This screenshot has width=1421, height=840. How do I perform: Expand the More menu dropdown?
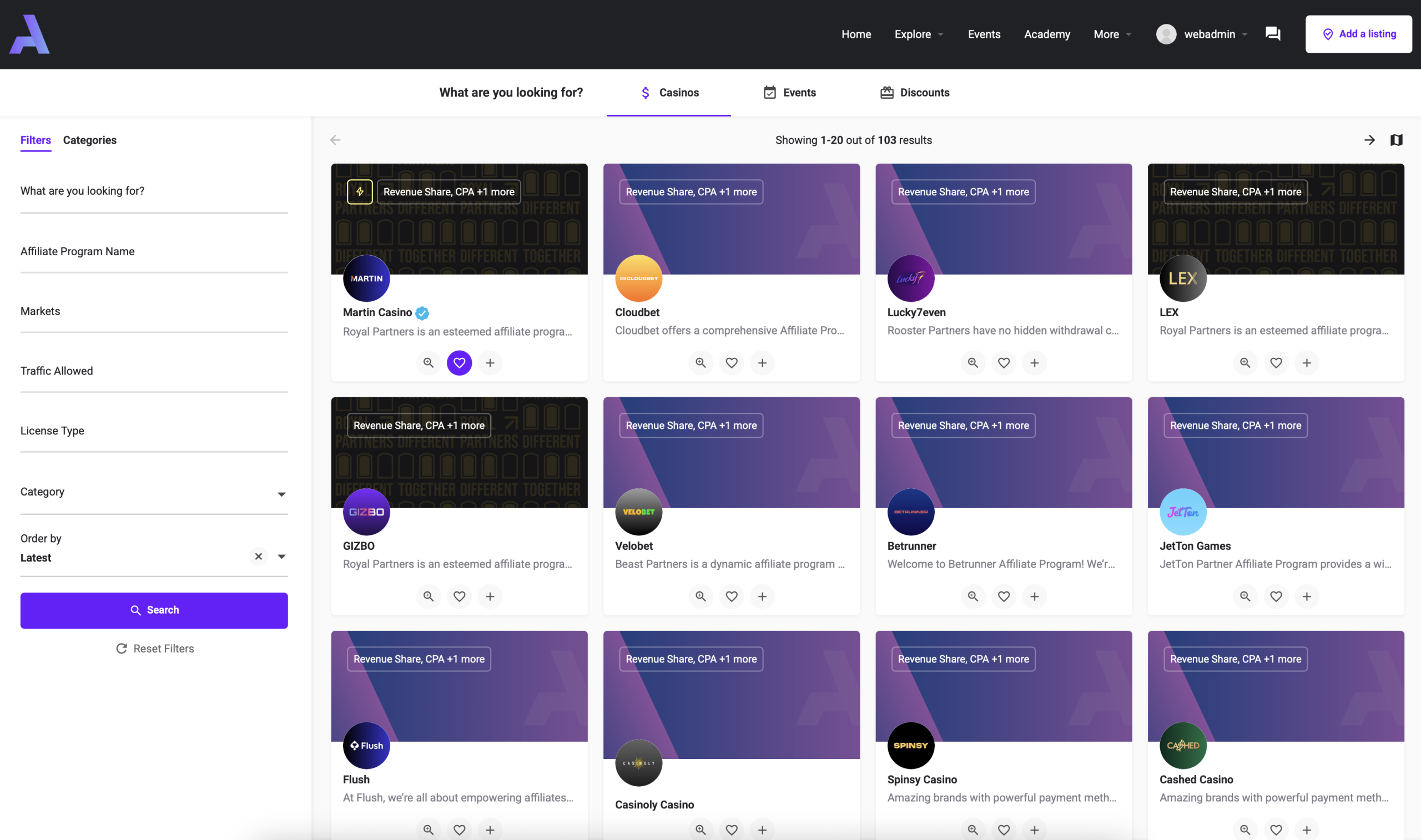pyautogui.click(x=1112, y=34)
